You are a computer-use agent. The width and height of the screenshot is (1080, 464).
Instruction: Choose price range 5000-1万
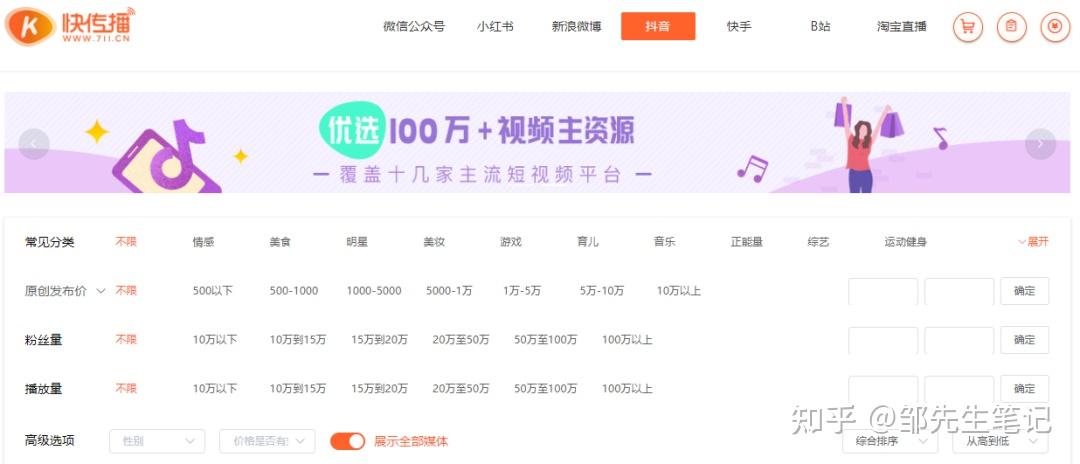449,291
